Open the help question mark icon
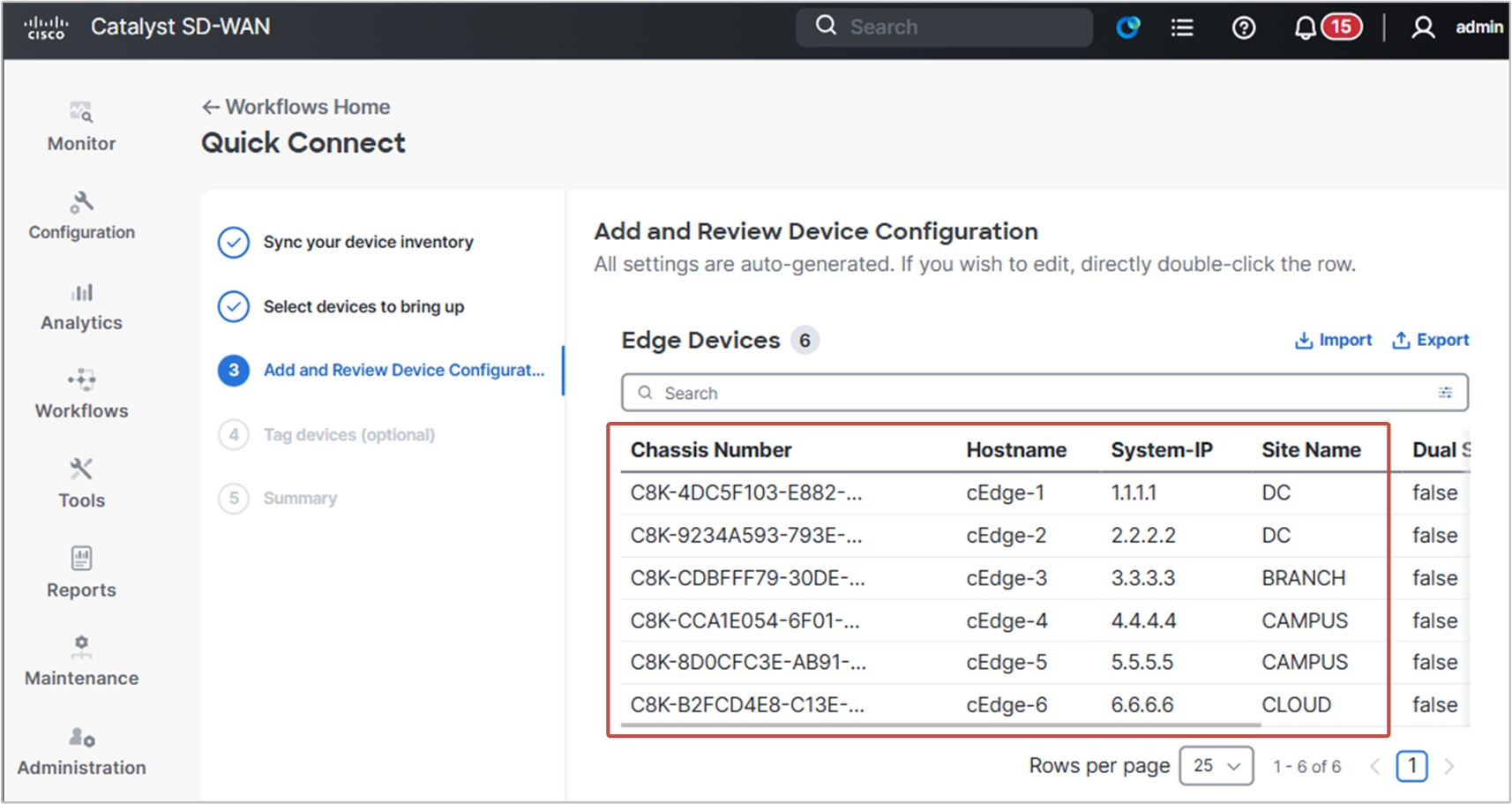This screenshot has width=1512, height=804. (x=1244, y=27)
